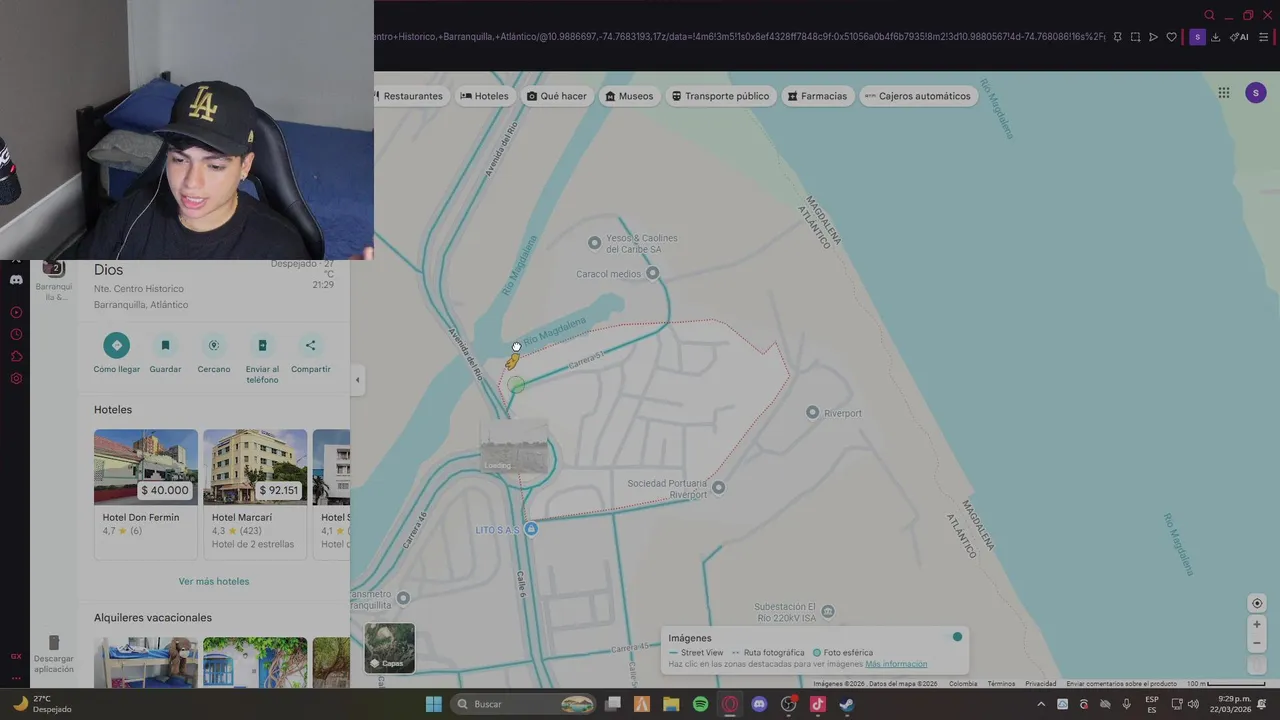Viewport: 1280px width, 720px height.
Task: Open second vacation rental blue-window photo
Action: (255, 662)
